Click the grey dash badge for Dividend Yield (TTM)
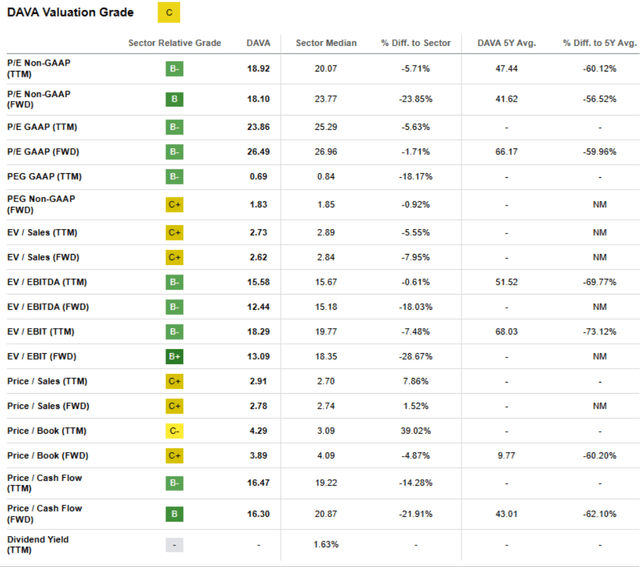The width and height of the screenshot is (640, 567). [x=174, y=545]
